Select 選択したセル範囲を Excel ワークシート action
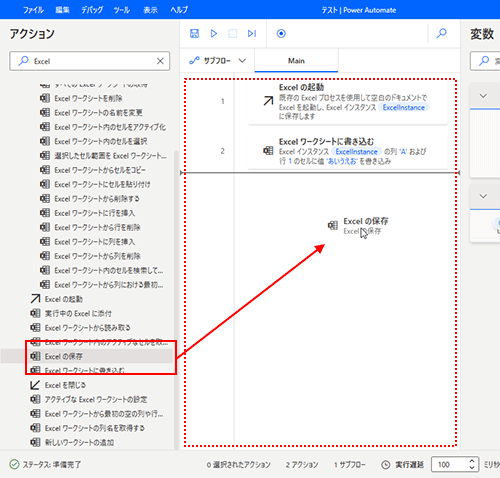Viewport: 500px width, 478px height. [x=110, y=156]
